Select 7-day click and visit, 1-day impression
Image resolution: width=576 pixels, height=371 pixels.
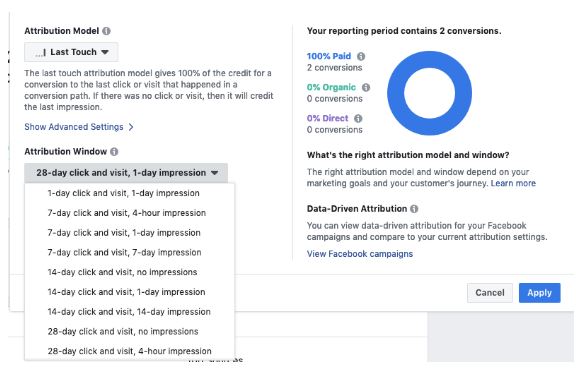[129, 233]
